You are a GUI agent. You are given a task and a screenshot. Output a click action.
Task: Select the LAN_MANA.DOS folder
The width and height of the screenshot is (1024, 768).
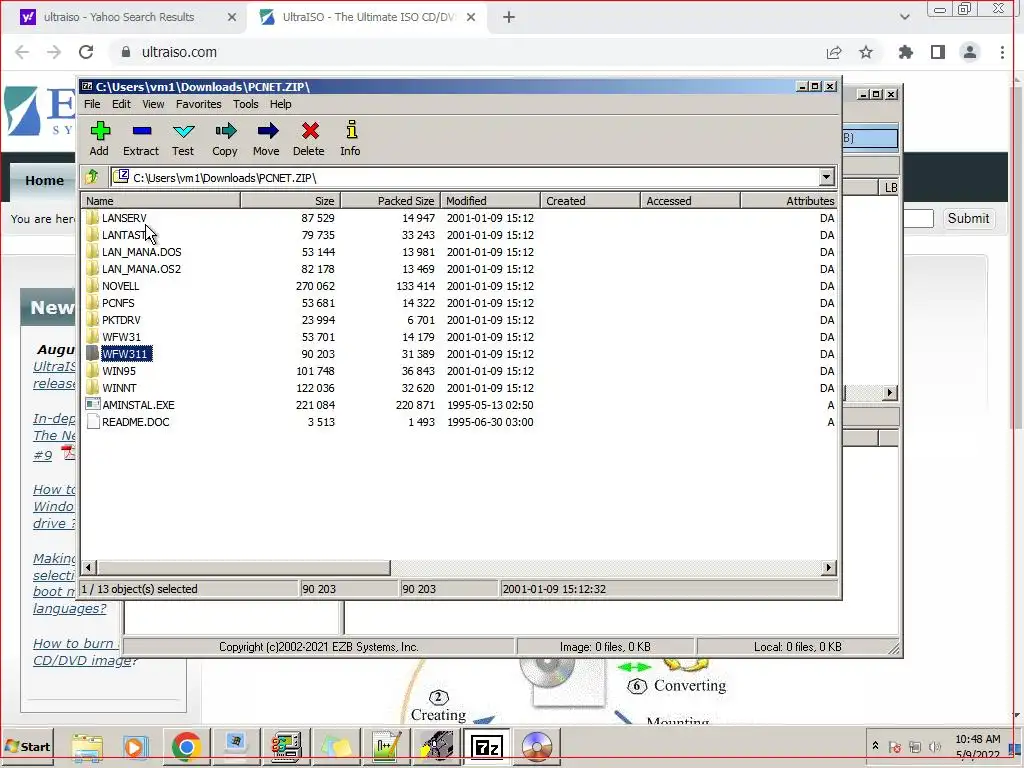coord(141,252)
